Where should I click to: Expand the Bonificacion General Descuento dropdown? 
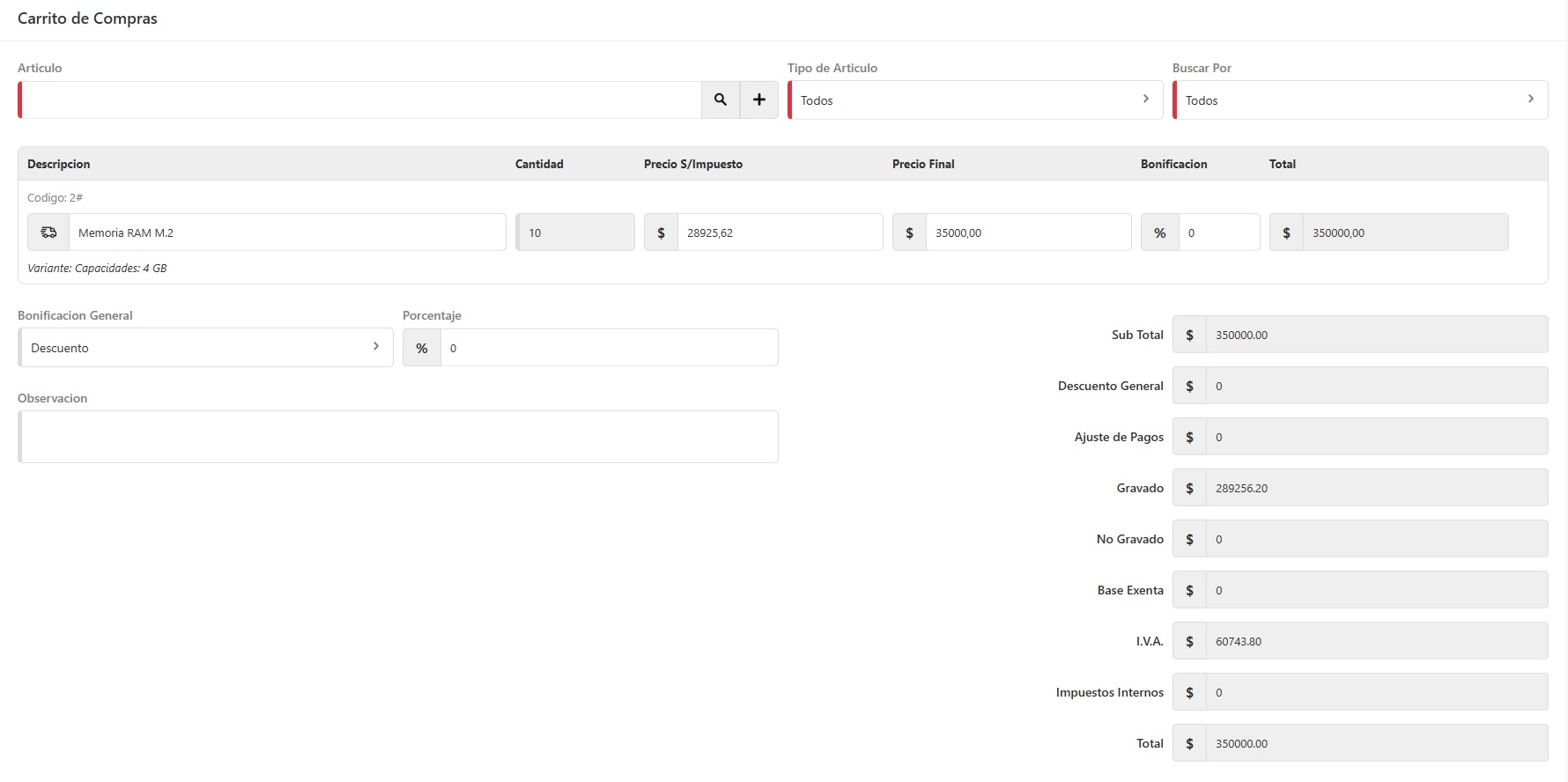[x=205, y=348]
